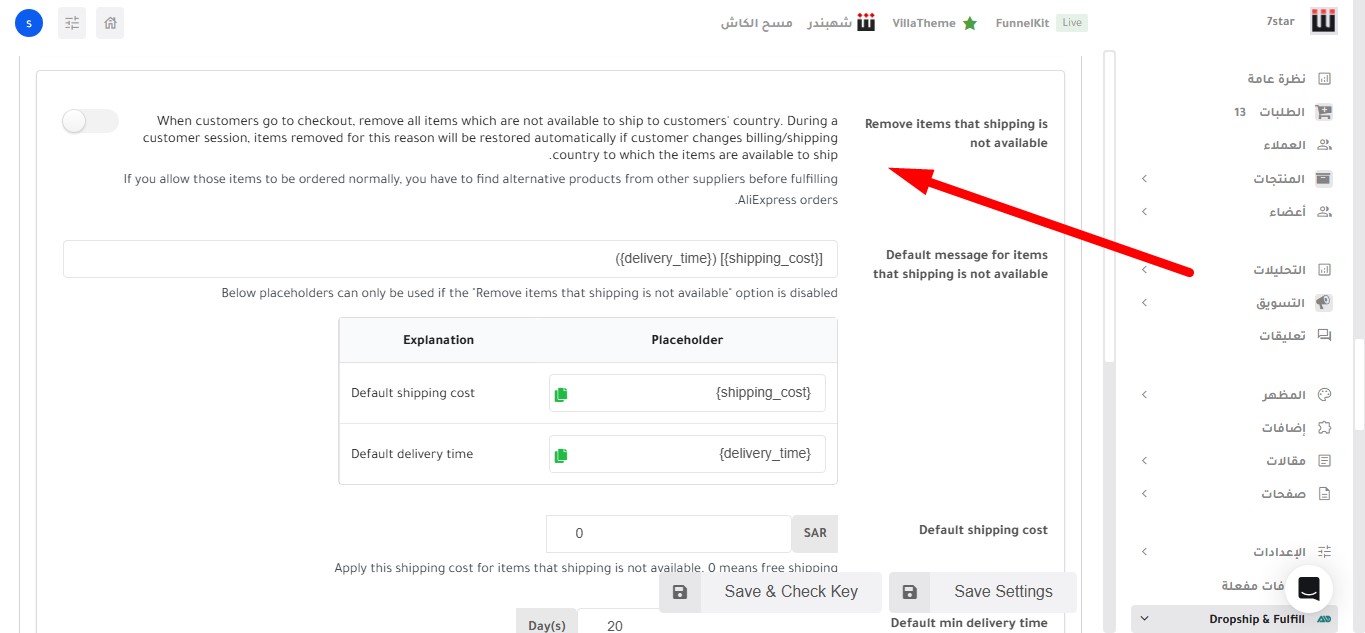Expand the الإعدادات sidebar submenu
Viewport: 1365px width, 633px height.
[x=1145, y=552]
